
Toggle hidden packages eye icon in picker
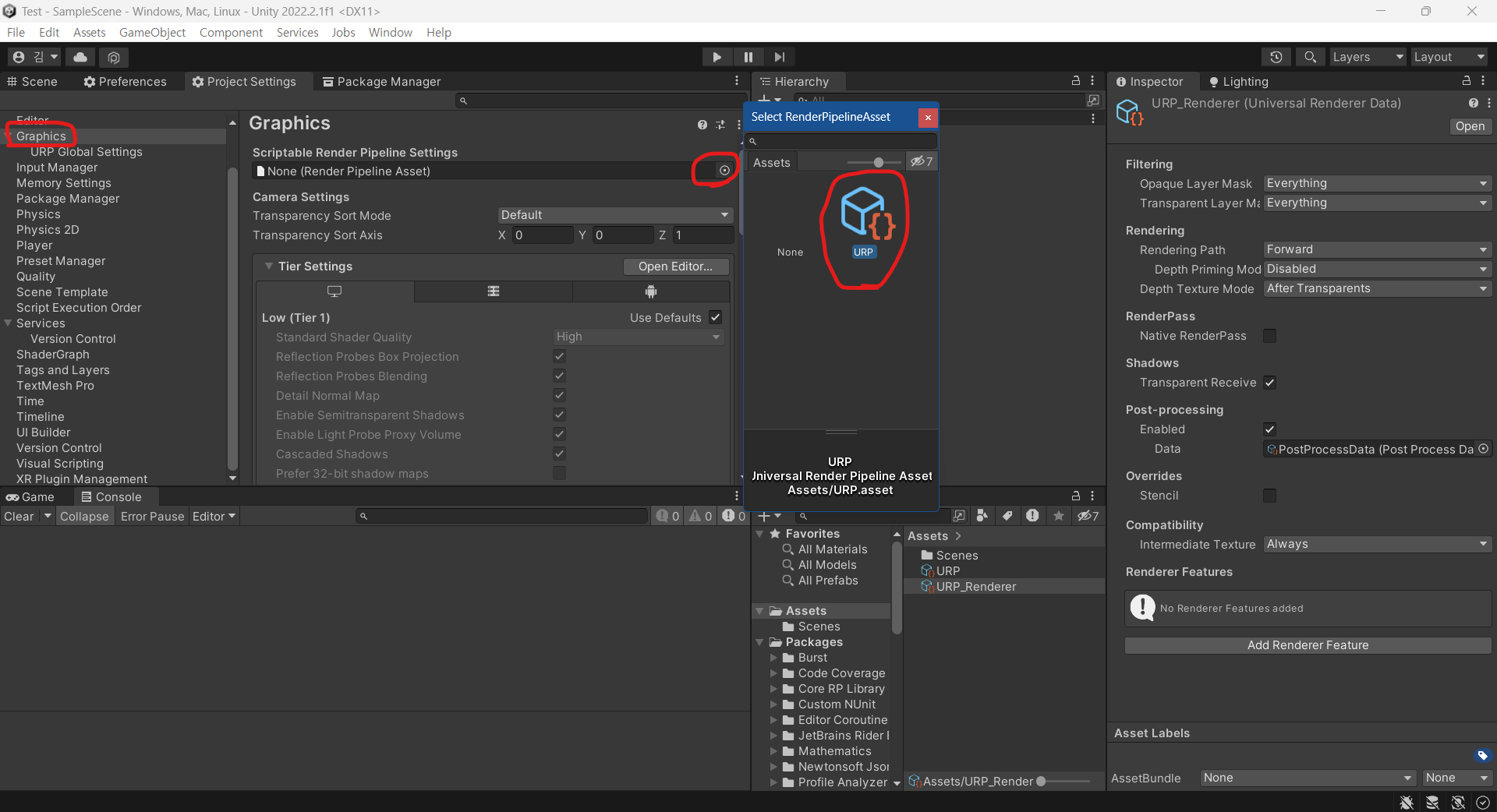tap(922, 162)
